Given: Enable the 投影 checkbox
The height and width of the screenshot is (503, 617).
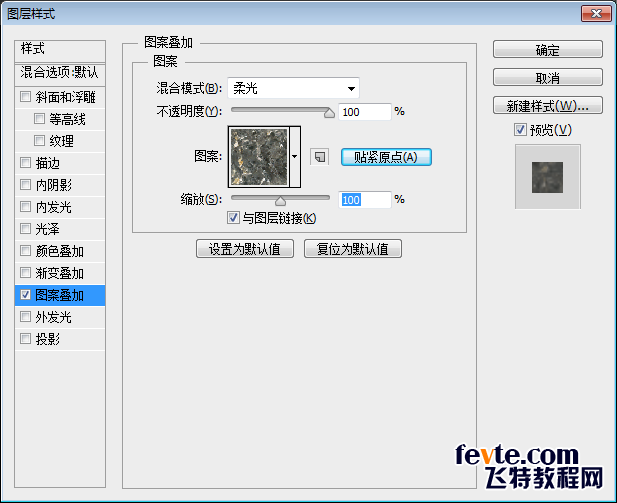Looking at the screenshot, I should pos(26,339).
